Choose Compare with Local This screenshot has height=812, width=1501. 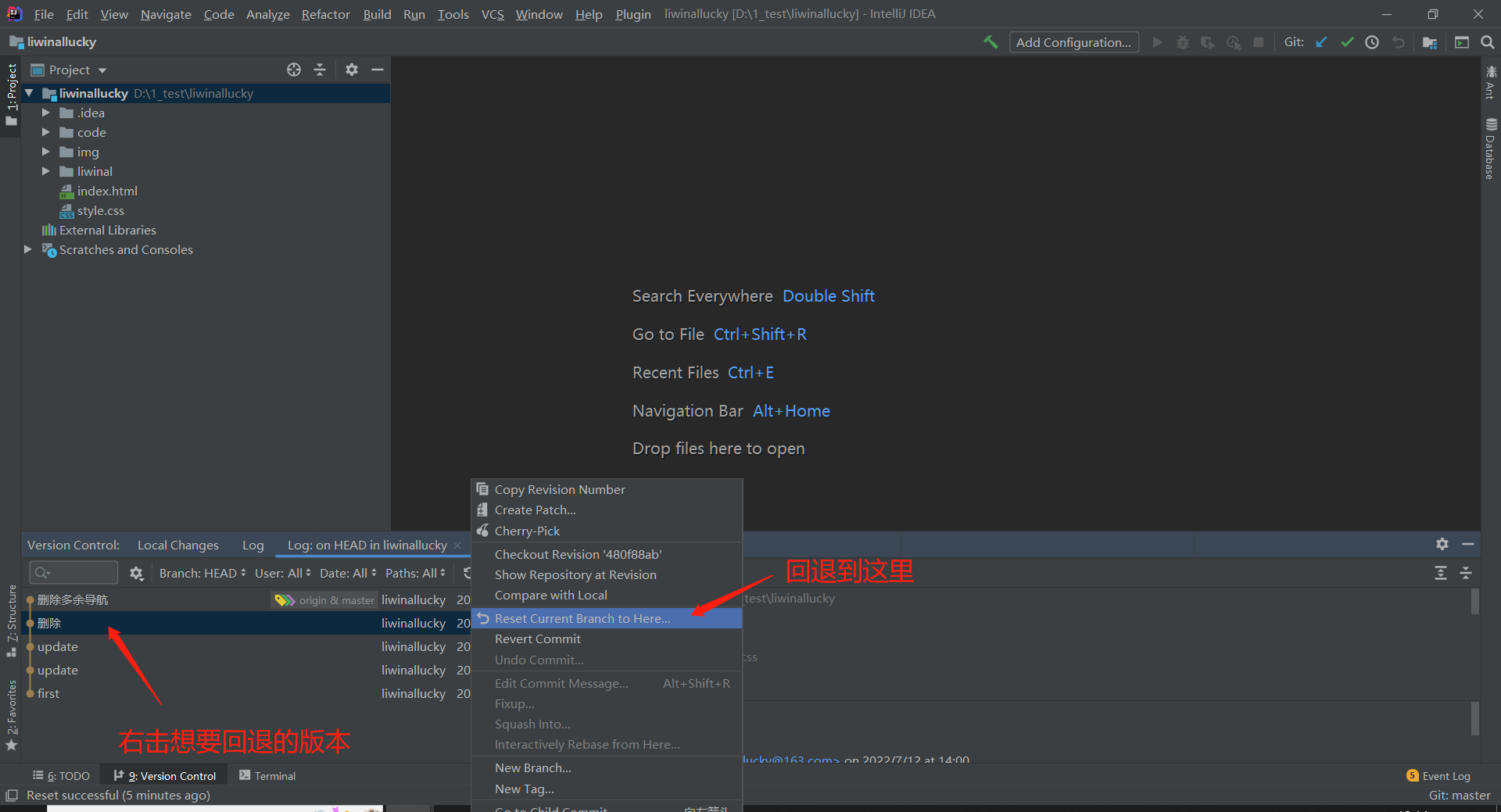(x=607, y=596)
